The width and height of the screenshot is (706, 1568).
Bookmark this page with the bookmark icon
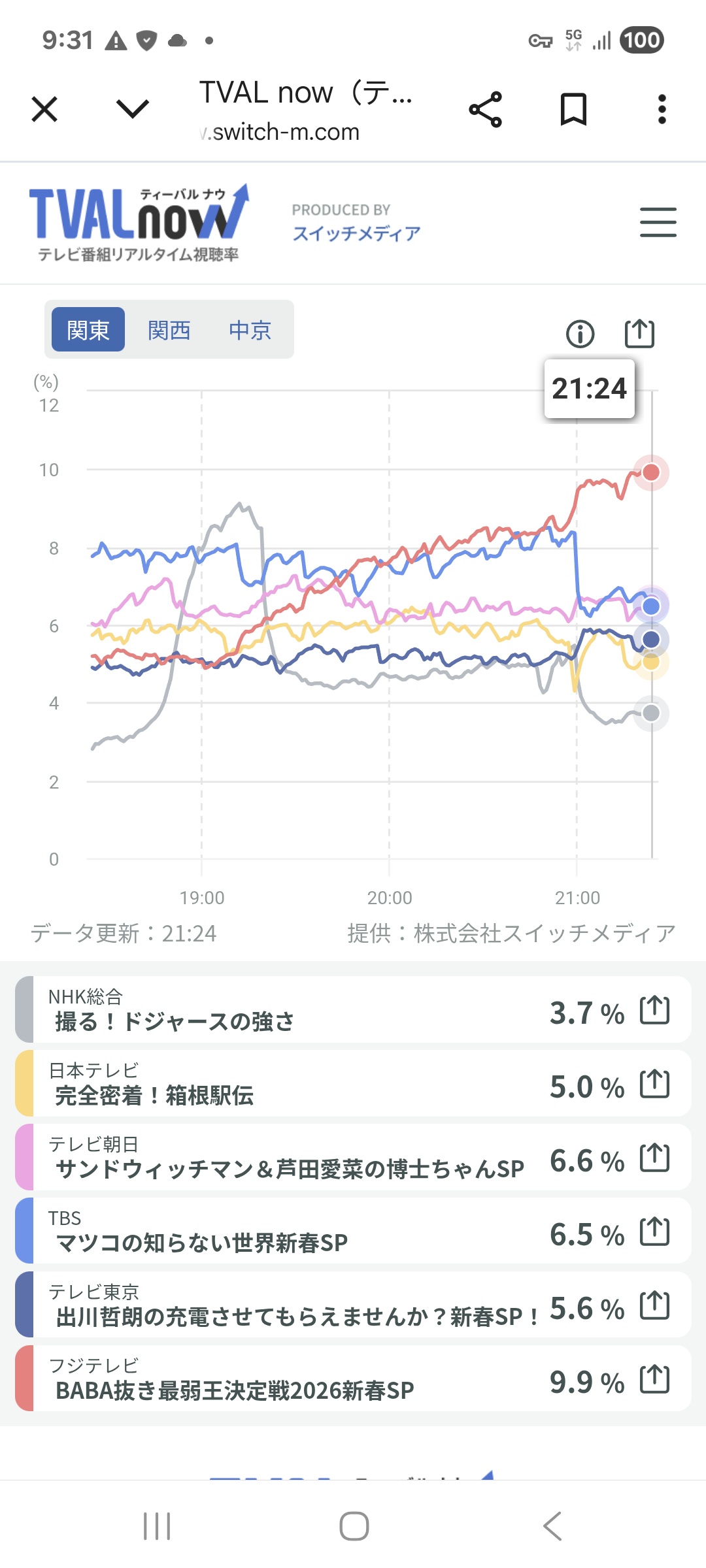pyautogui.click(x=573, y=109)
